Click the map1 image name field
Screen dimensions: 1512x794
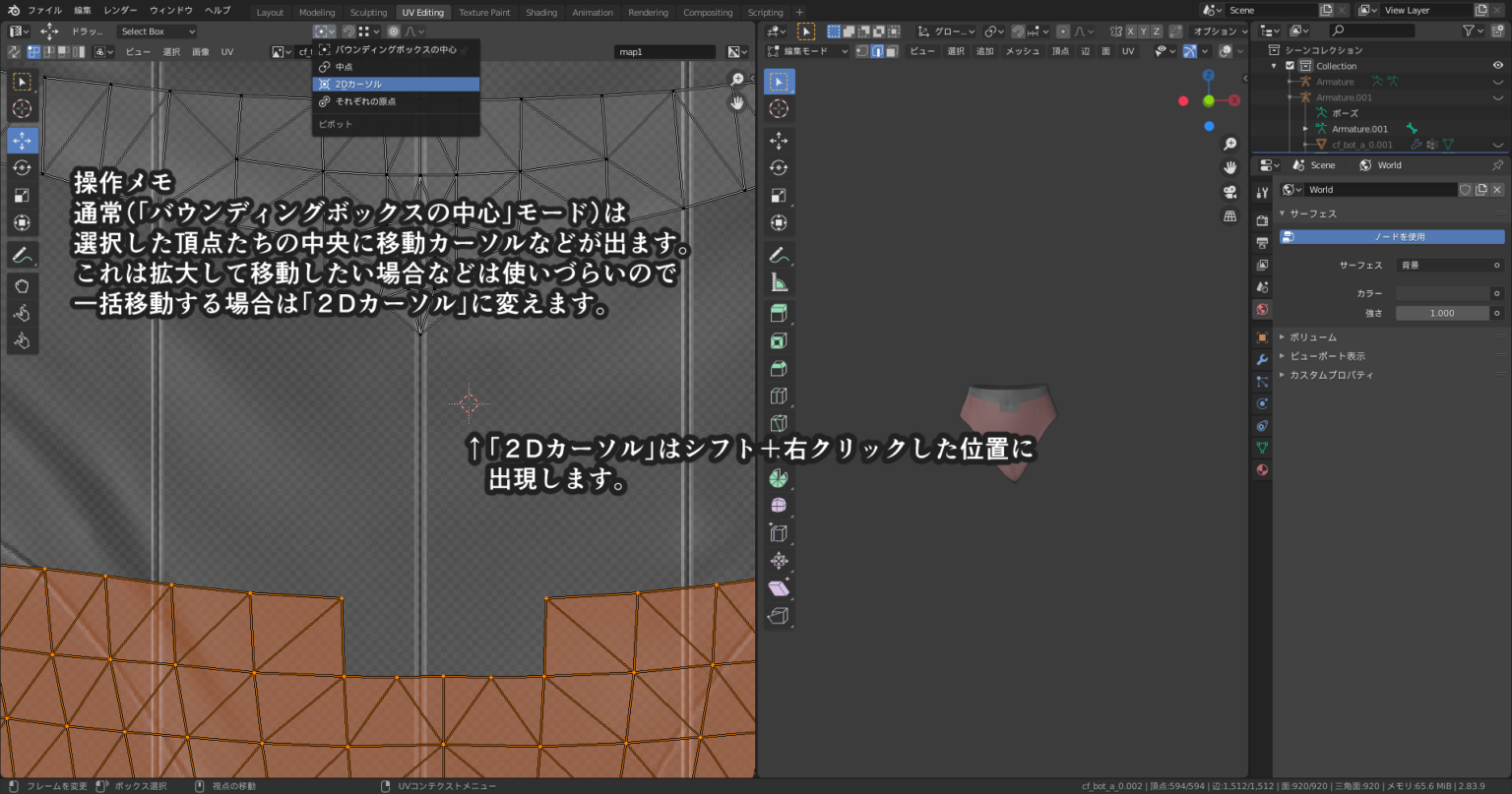point(664,50)
